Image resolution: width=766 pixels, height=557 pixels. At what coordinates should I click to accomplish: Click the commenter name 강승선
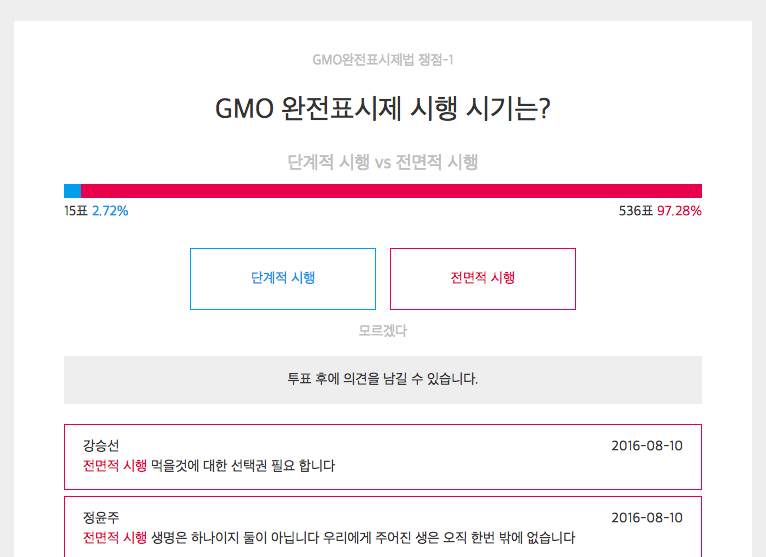(x=101, y=446)
